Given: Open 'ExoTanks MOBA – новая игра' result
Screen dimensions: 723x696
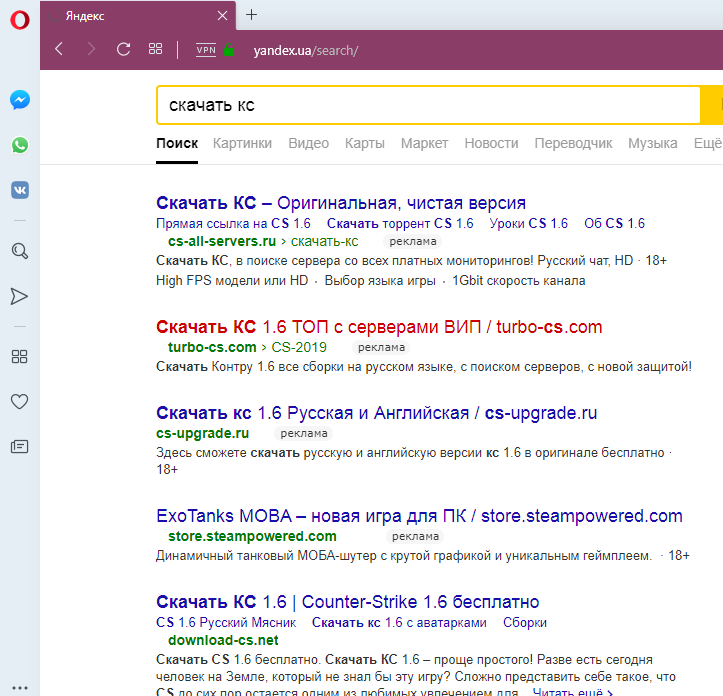Looking at the screenshot, I should (419, 516).
